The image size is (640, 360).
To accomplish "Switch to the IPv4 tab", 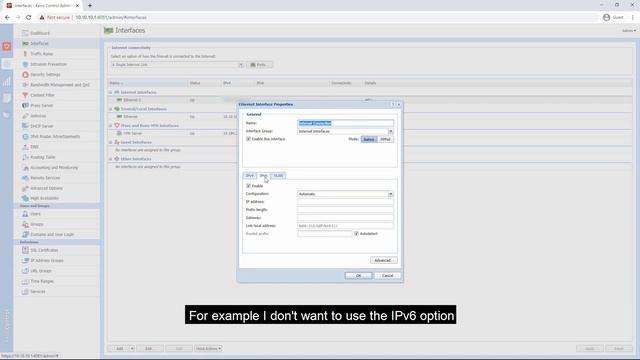I will (249, 176).
